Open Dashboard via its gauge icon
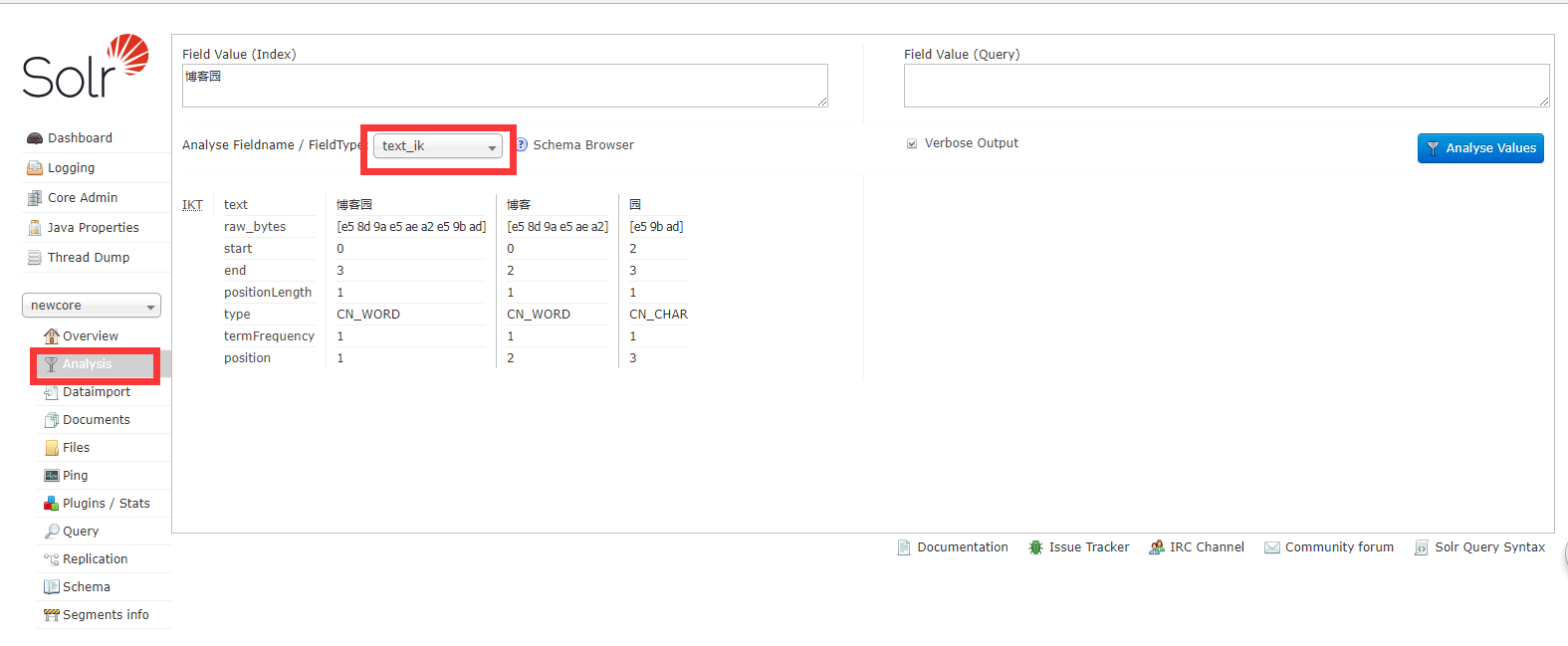1568x646 pixels. pyautogui.click(x=35, y=138)
